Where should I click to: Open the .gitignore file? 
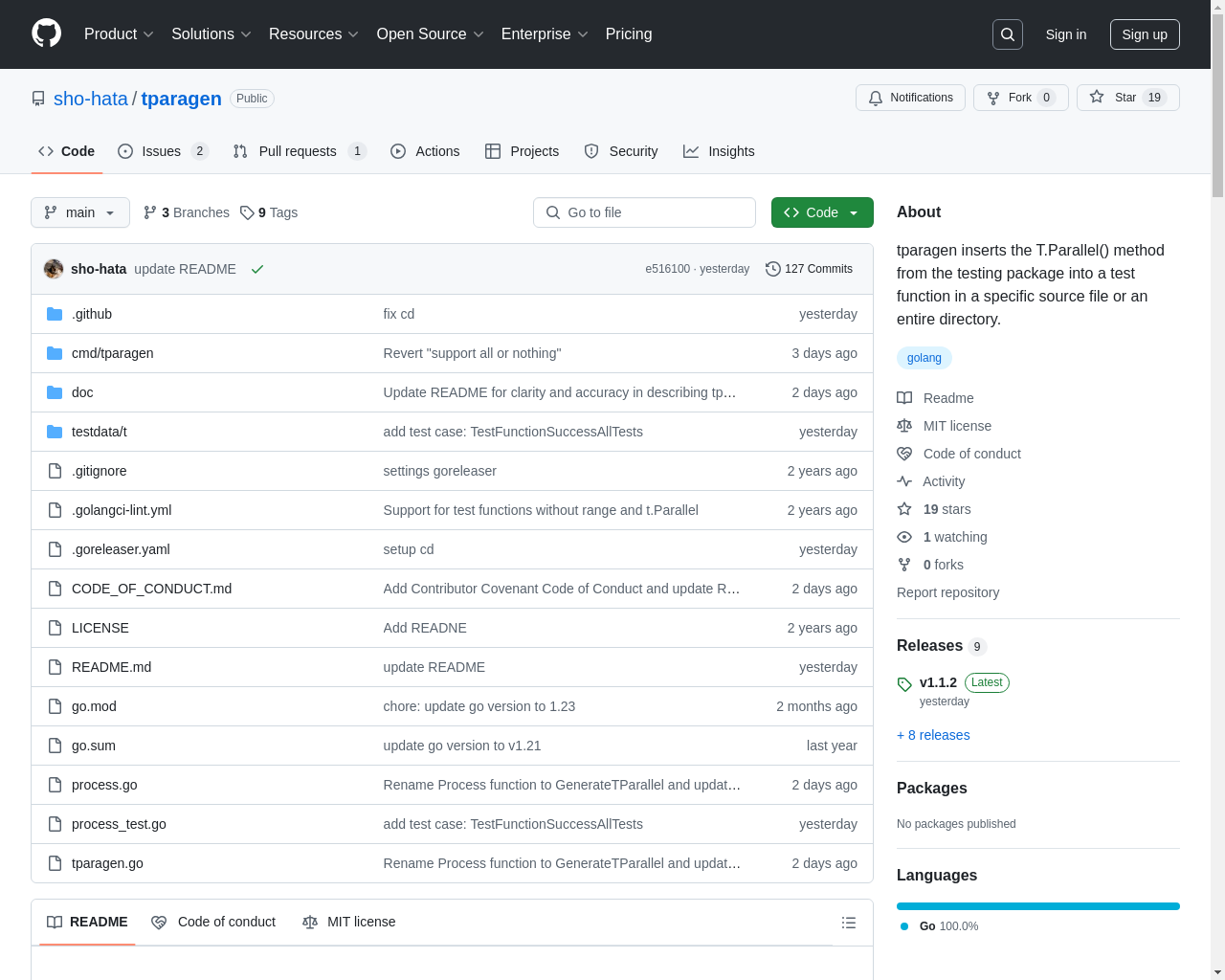coord(100,471)
